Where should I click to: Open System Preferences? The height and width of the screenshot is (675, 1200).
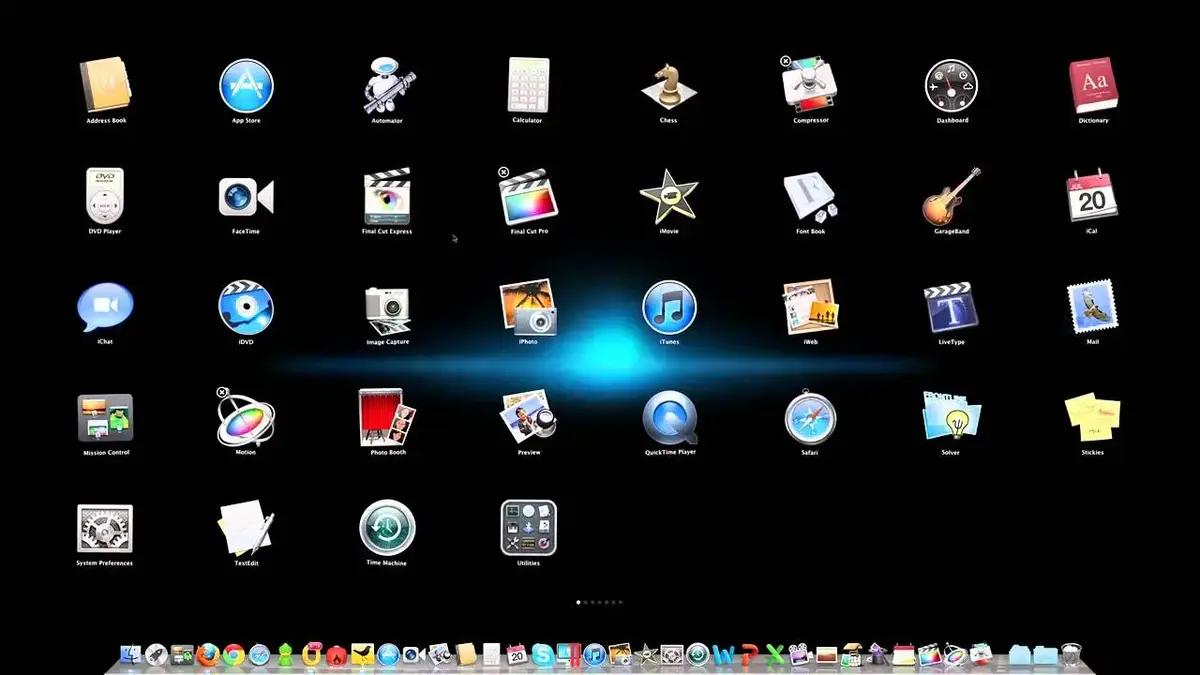point(105,531)
